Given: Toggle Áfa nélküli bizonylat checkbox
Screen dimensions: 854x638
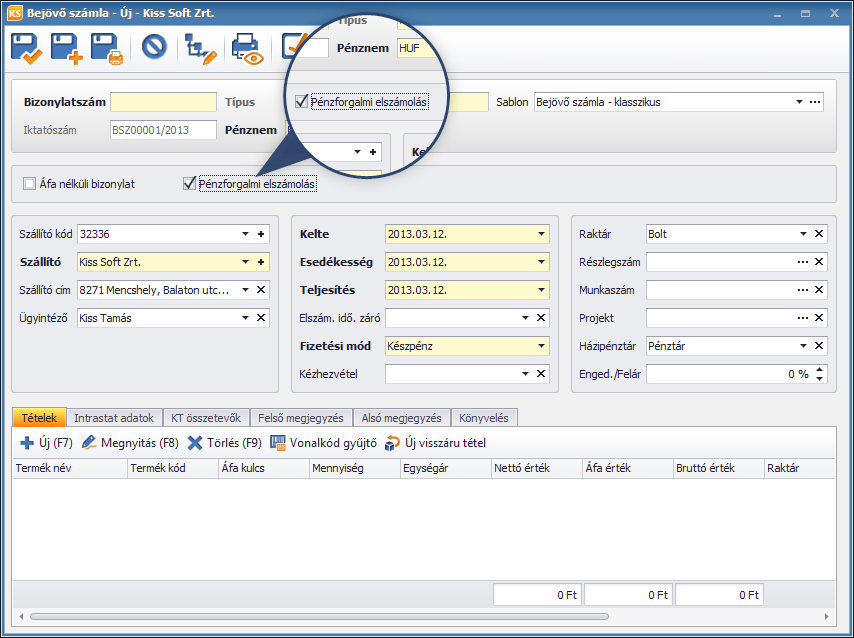Looking at the screenshot, I should 29,184.
